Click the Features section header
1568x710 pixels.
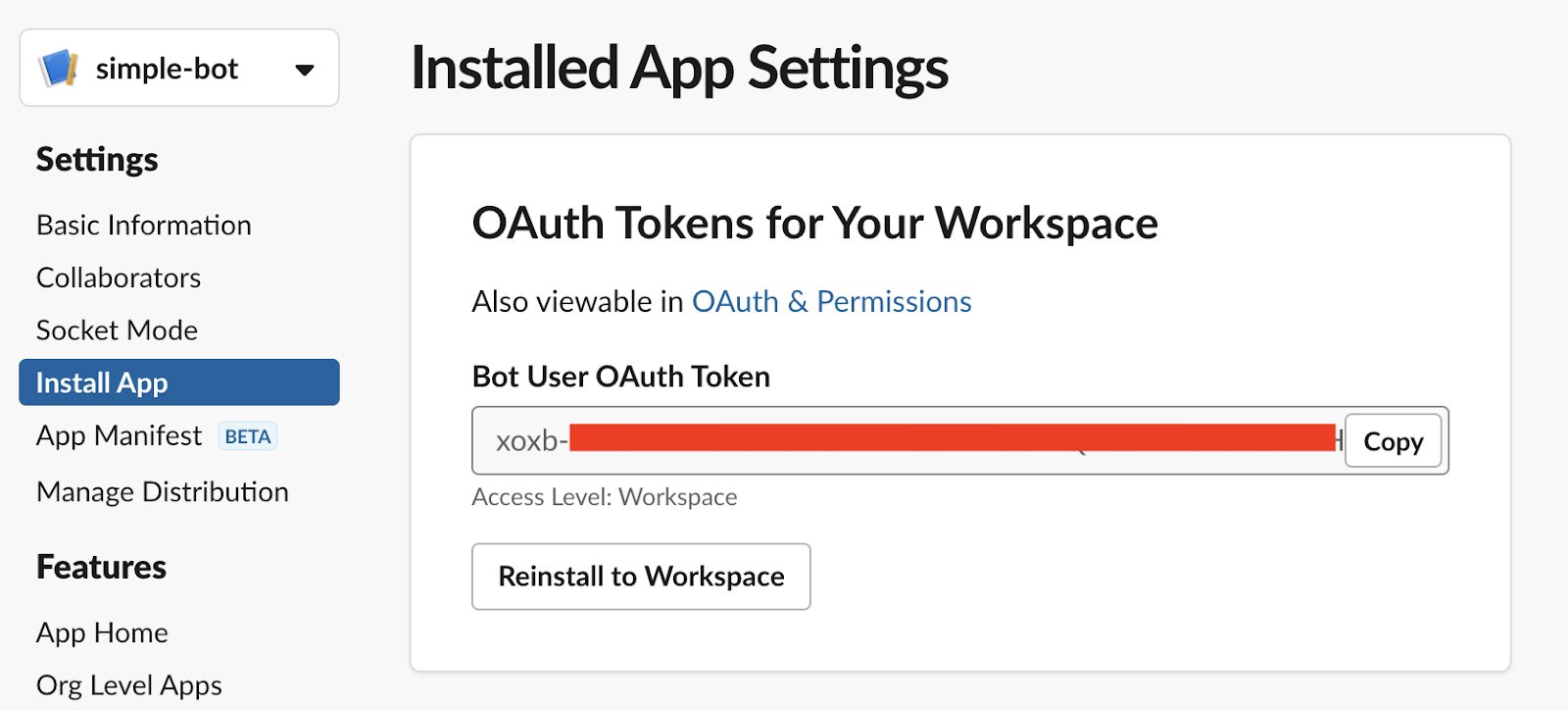coord(101,567)
